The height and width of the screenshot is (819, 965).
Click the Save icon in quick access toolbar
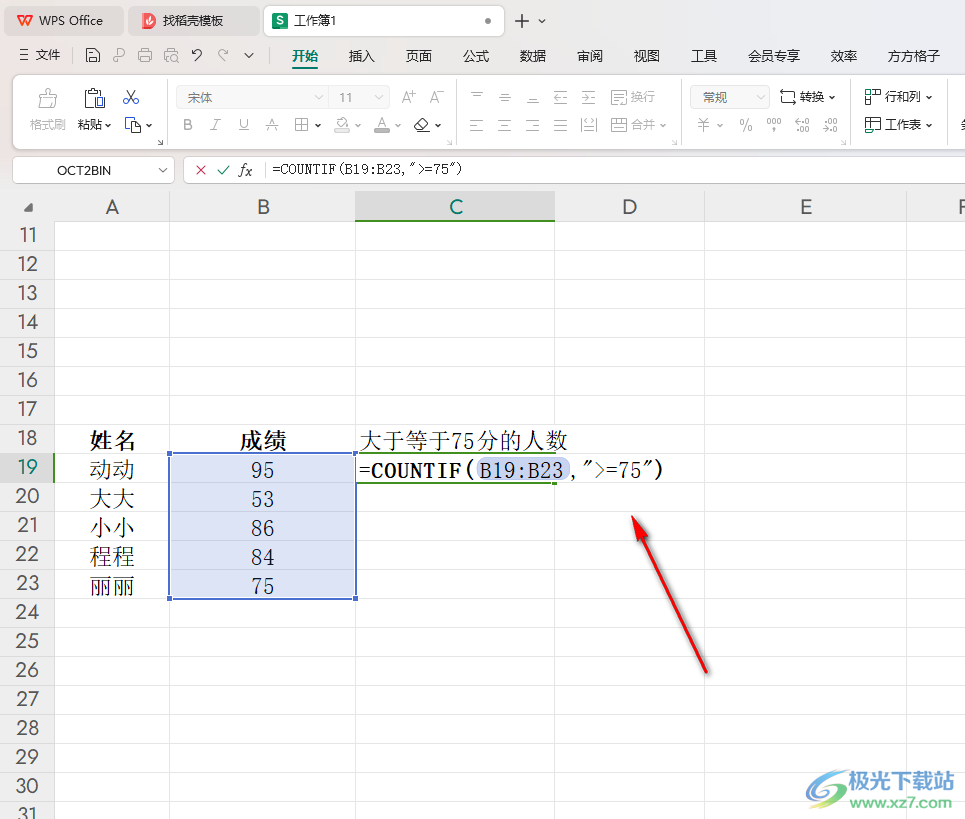pyautogui.click(x=92, y=55)
